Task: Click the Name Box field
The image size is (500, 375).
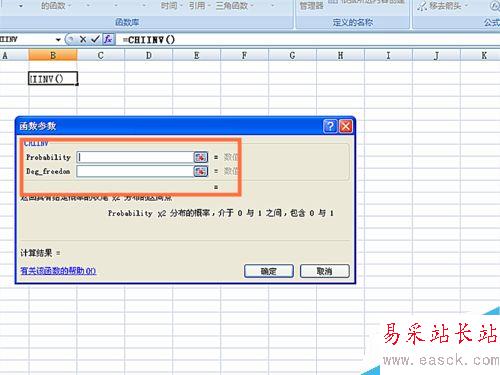Action: point(27,40)
